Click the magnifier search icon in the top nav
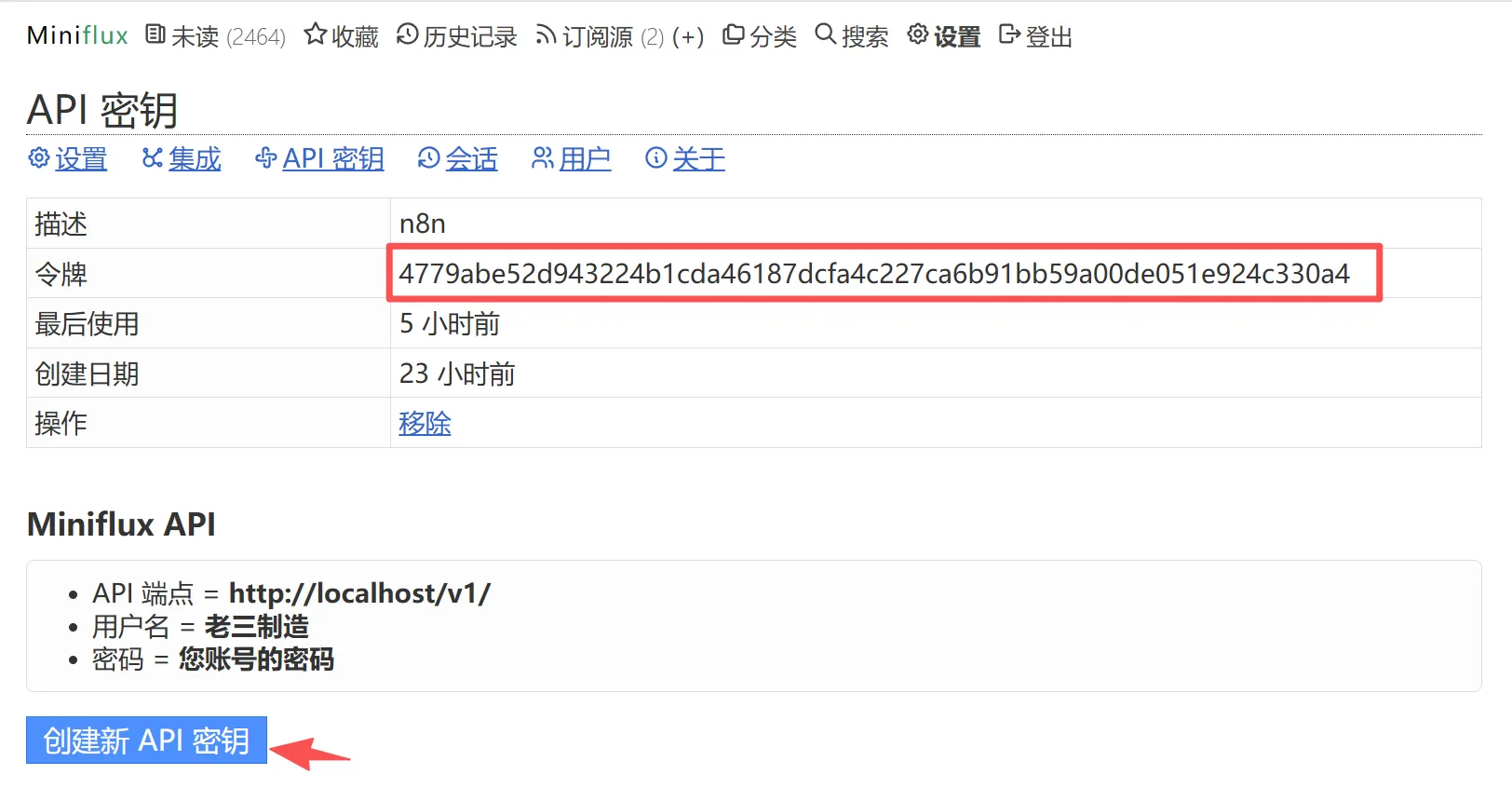The width and height of the screenshot is (1512, 802). (825, 34)
